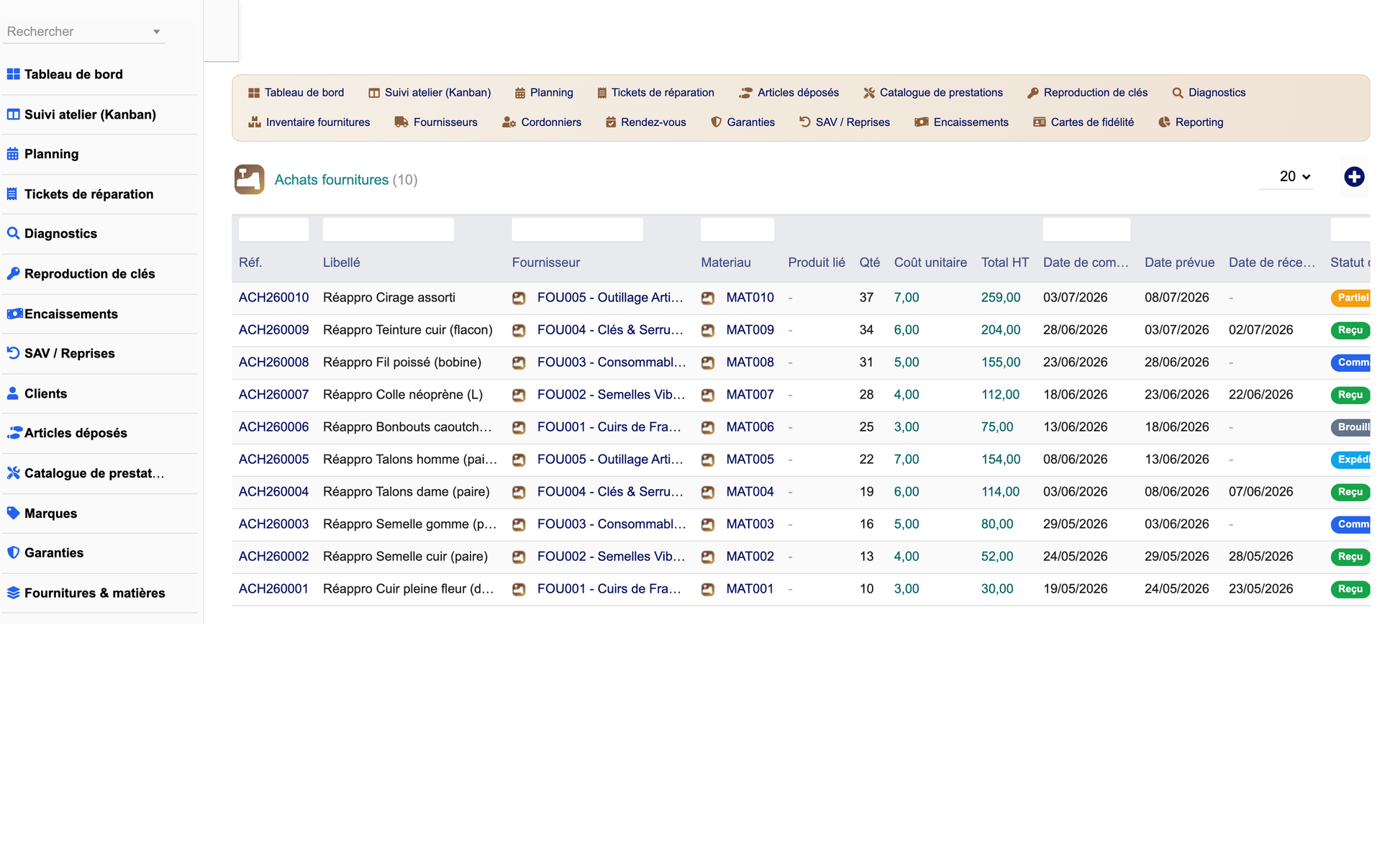Screen dimensions: 1400x866
Task: Open Fournisseurs in top menu
Action: (436, 122)
